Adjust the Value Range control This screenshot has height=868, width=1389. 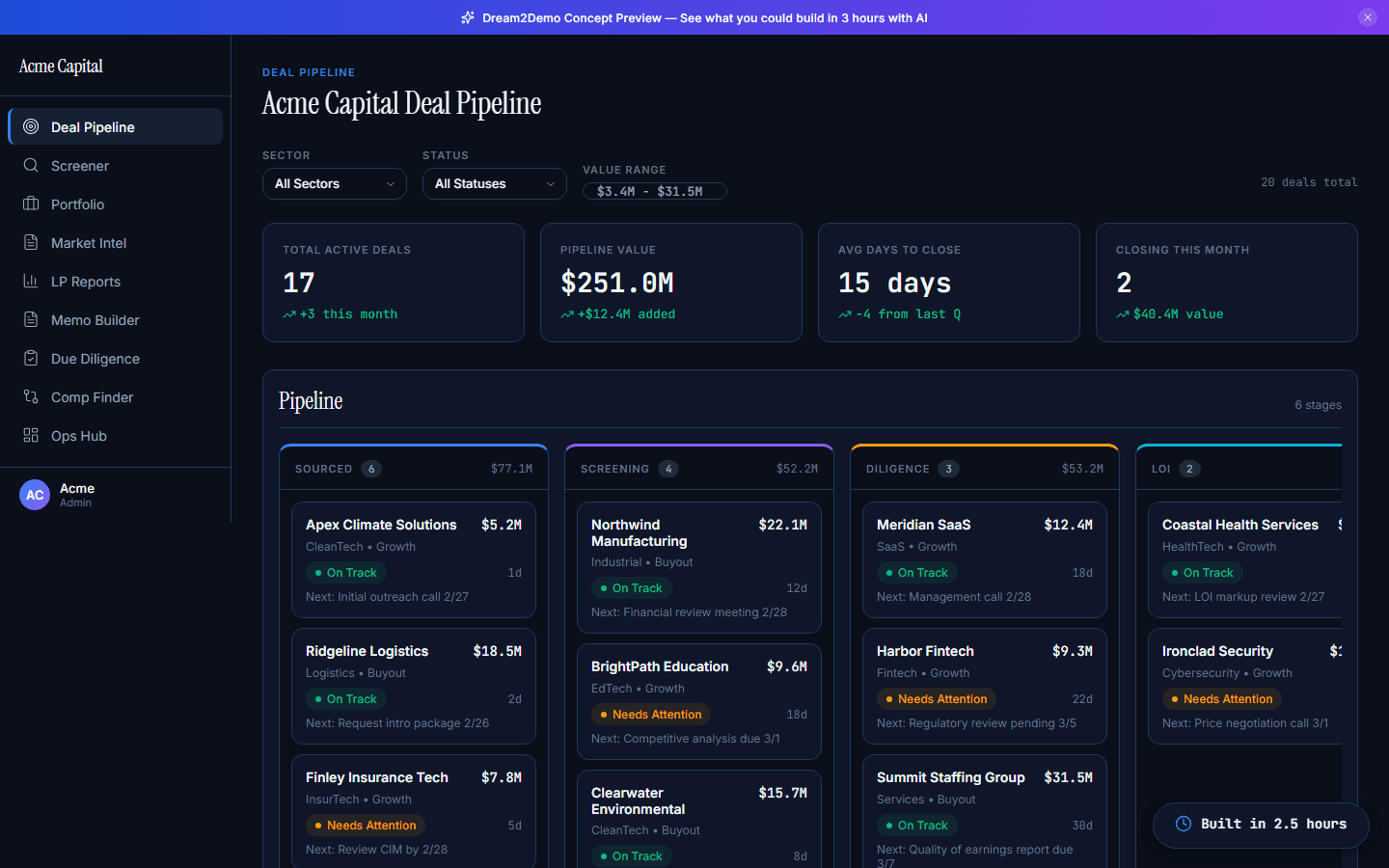(654, 191)
